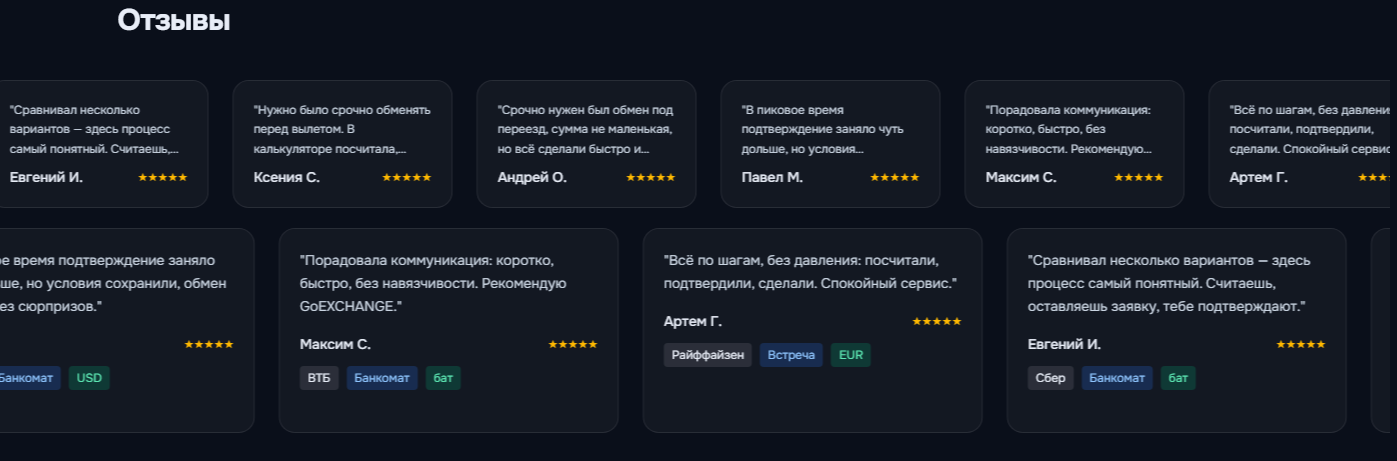1397x461 pixels.
Task: Select the ВТБ tag on Максим С. review
Action: tap(319, 378)
